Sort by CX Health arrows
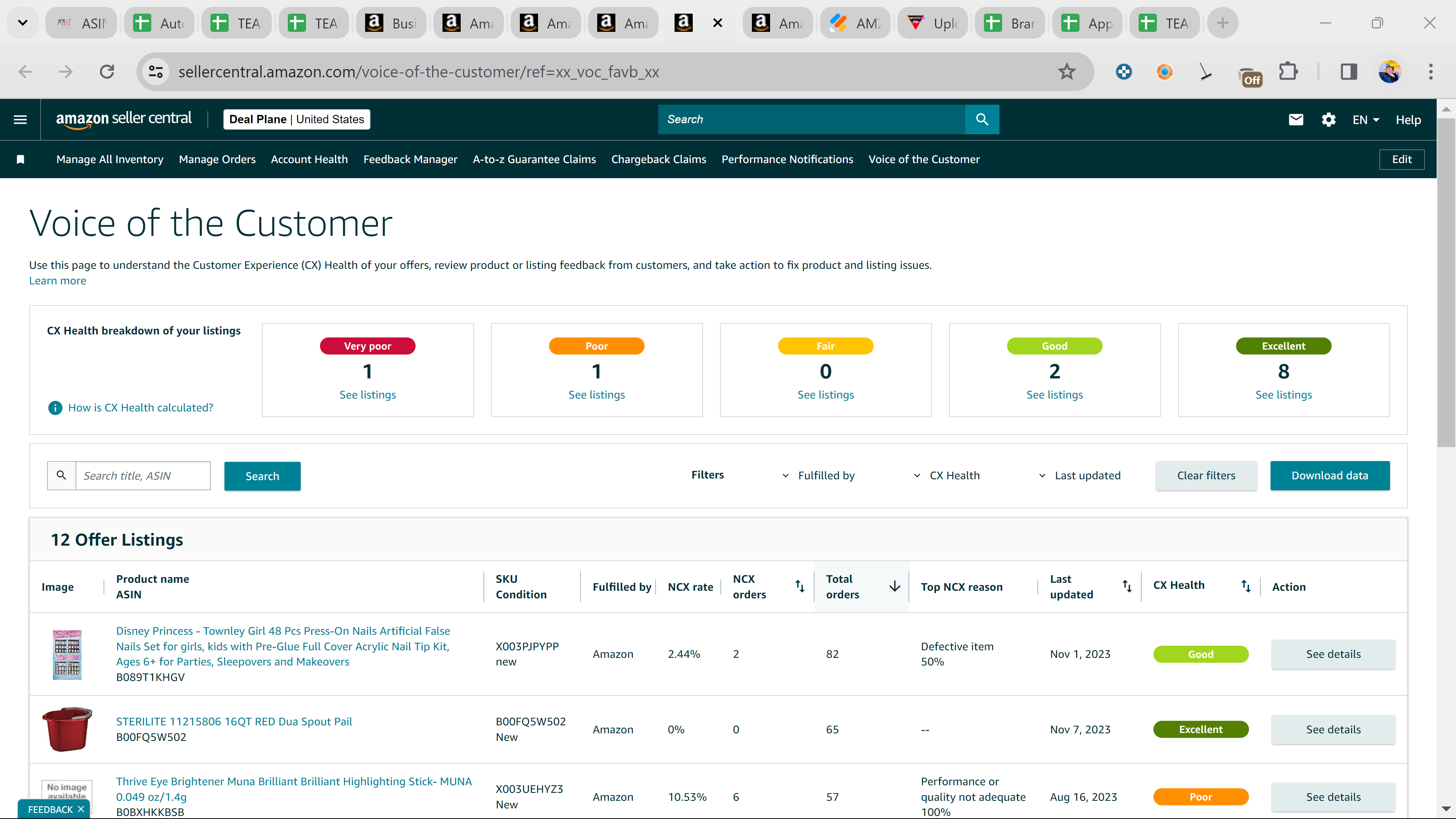 (x=1246, y=586)
